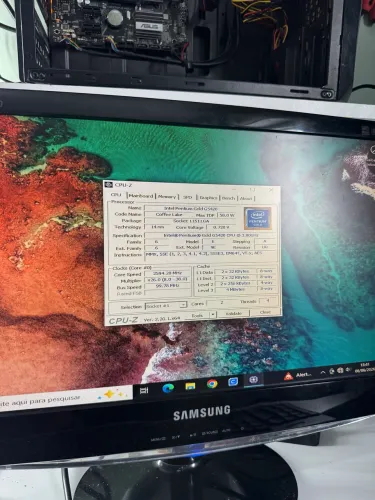
Task: Click the Cores count field
Action: click(222, 303)
